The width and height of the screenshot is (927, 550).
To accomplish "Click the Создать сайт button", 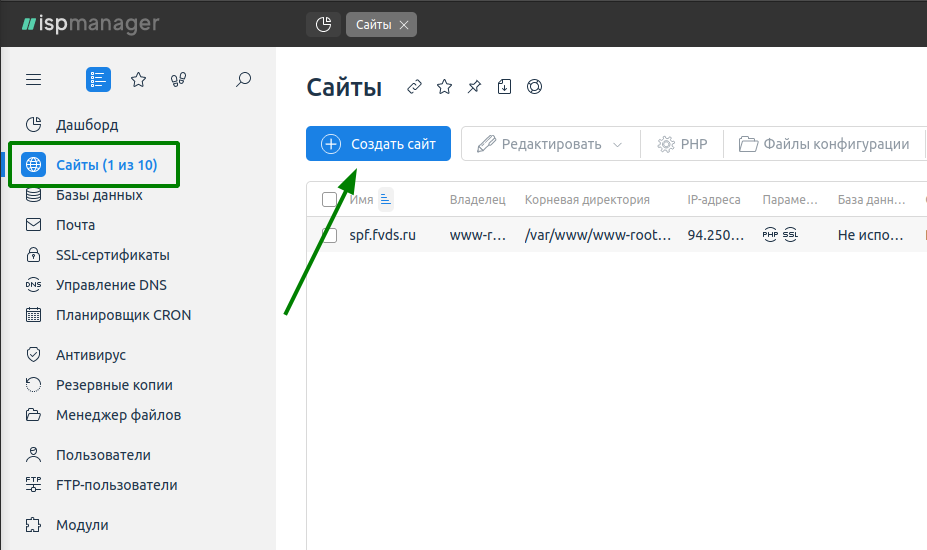I will pos(378,144).
